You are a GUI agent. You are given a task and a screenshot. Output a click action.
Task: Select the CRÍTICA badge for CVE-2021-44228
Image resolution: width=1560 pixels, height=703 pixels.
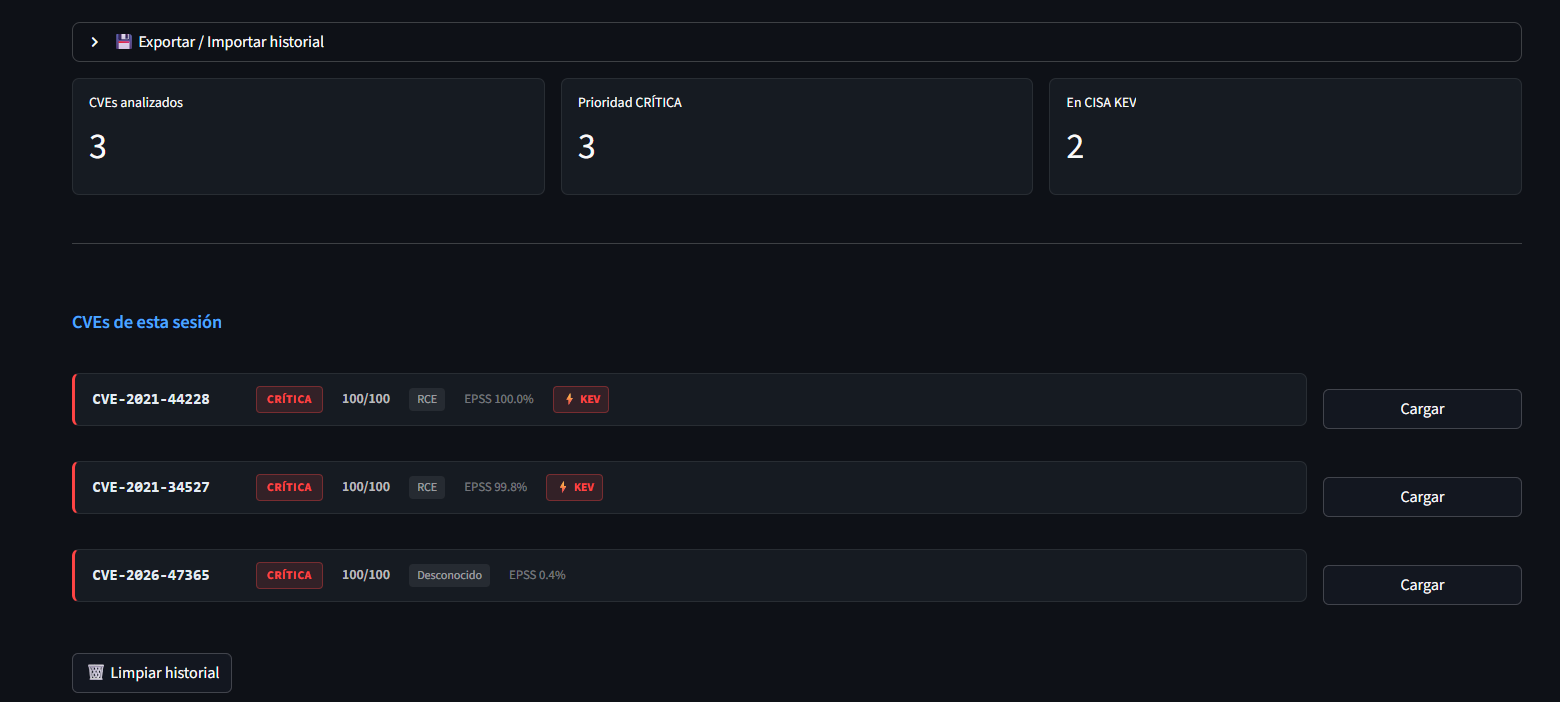[x=289, y=399]
